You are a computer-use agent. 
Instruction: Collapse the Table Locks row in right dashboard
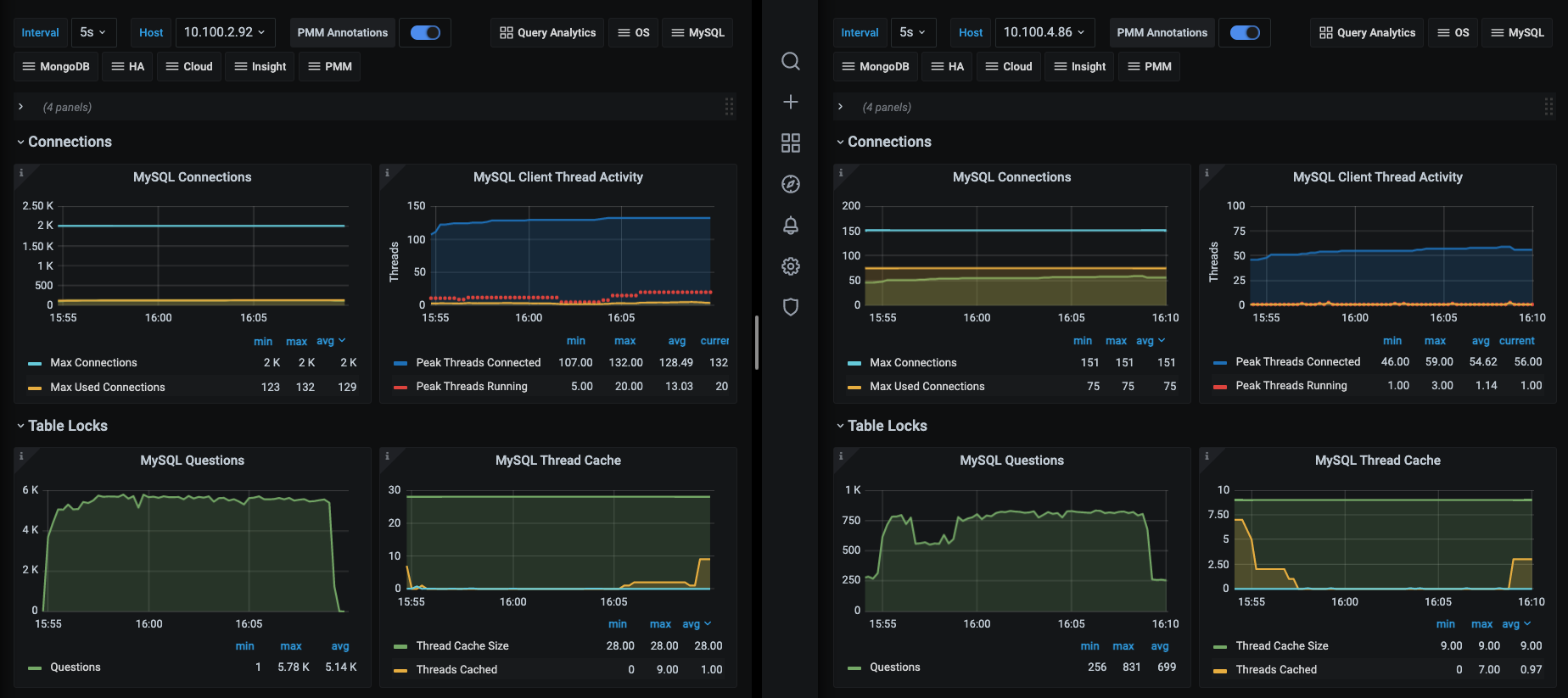(x=887, y=426)
